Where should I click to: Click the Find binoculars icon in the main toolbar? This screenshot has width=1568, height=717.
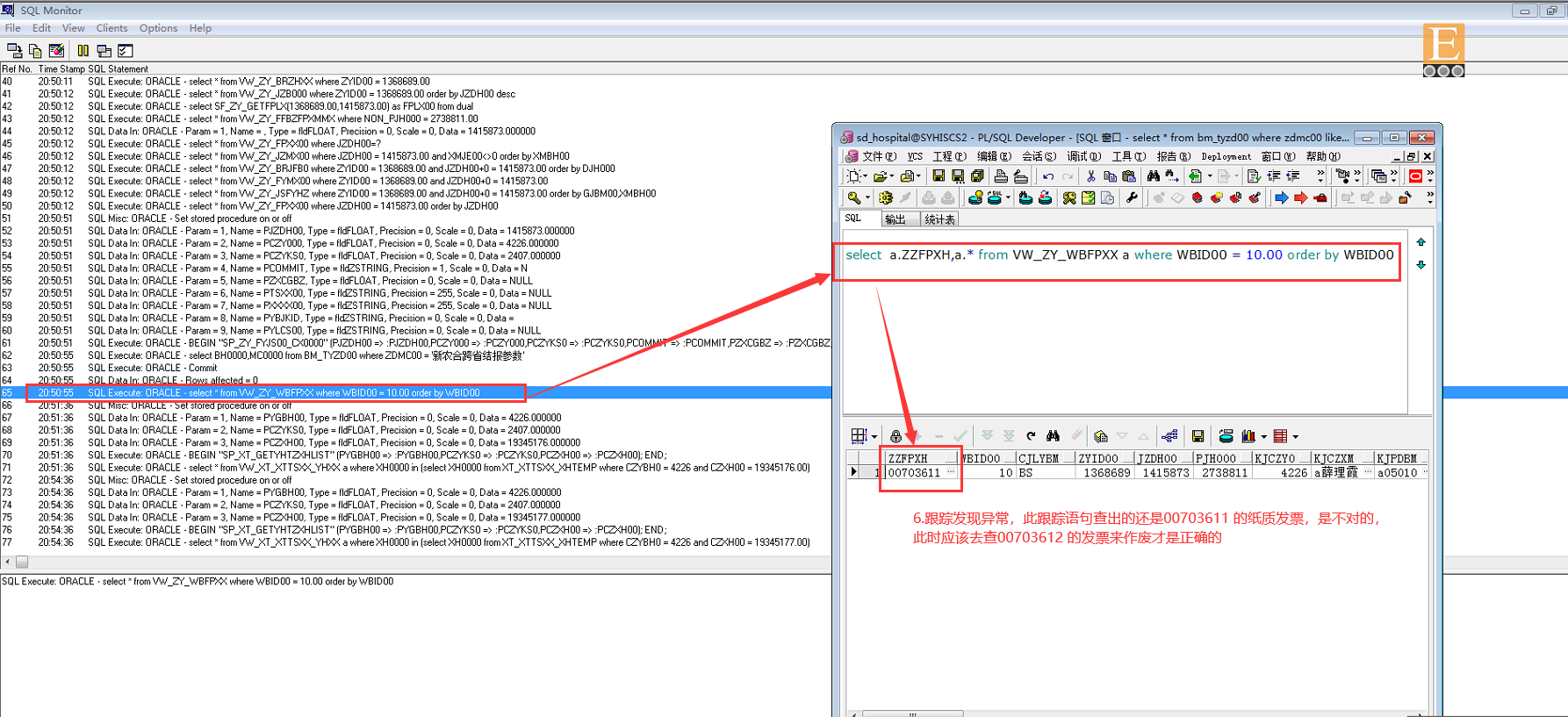pyautogui.click(x=1154, y=176)
